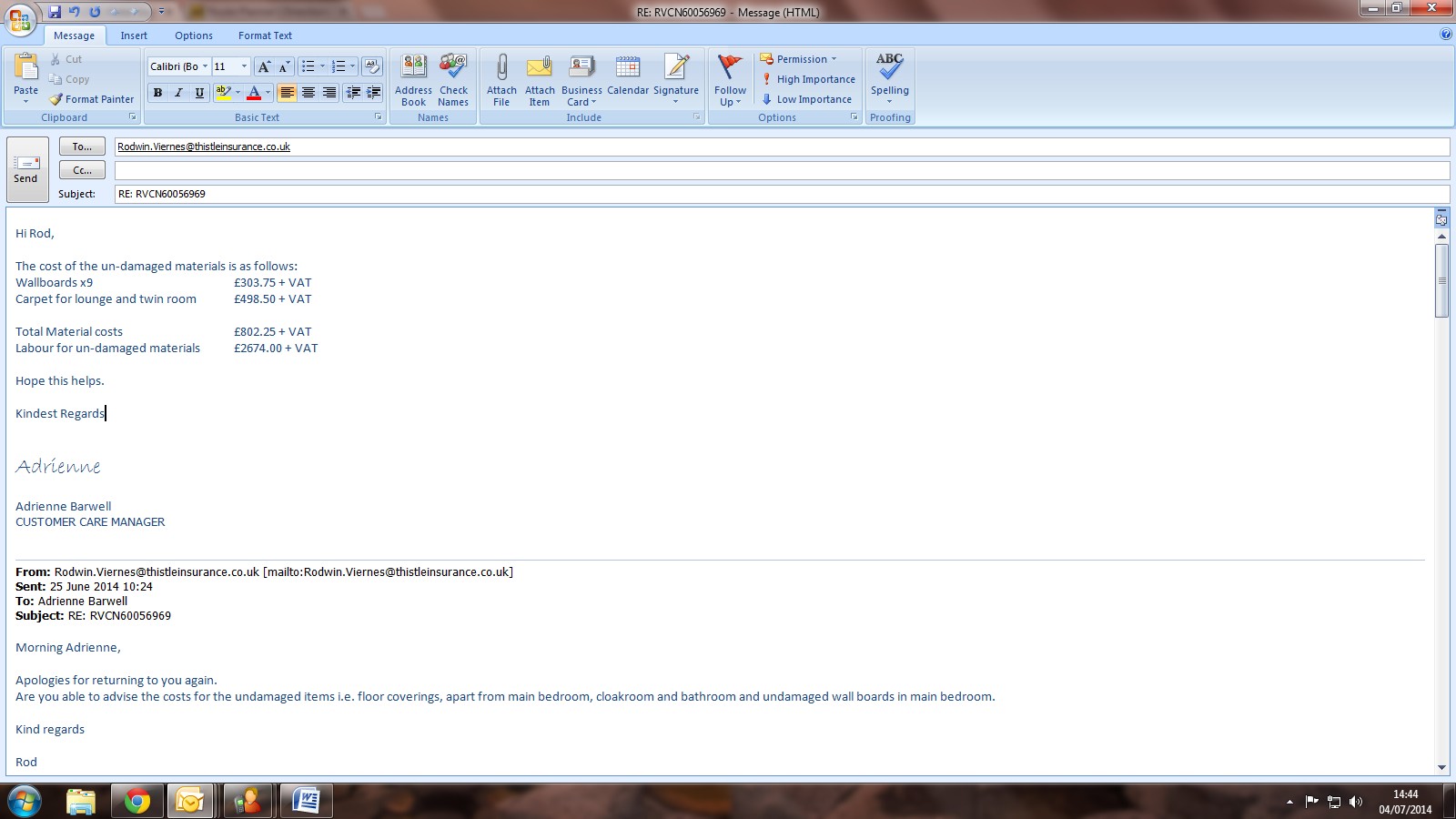Image resolution: width=1456 pixels, height=819 pixels.
Task: Click the Paste clipboard icon
Action: 26,68
